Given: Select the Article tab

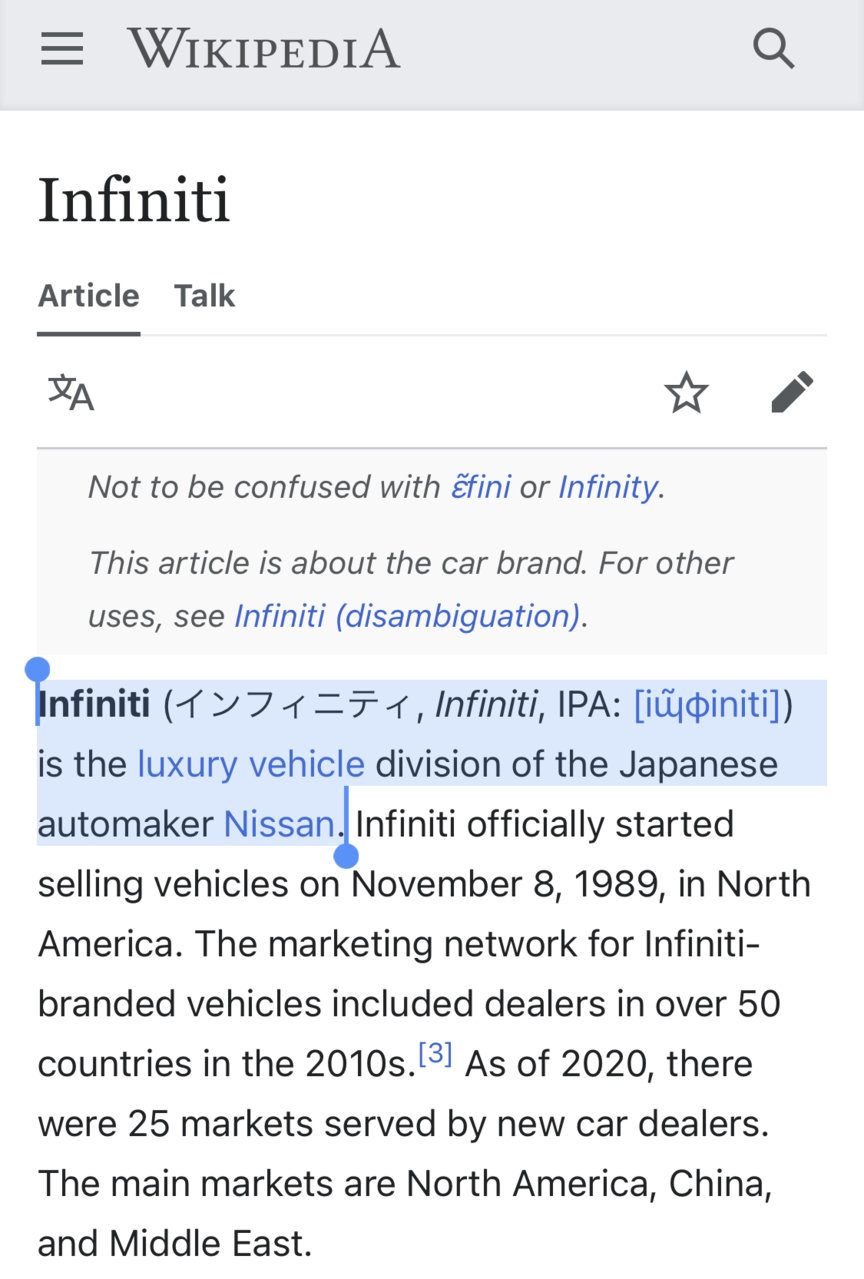Looking at the screenshot, I should (x=89, y=296).
